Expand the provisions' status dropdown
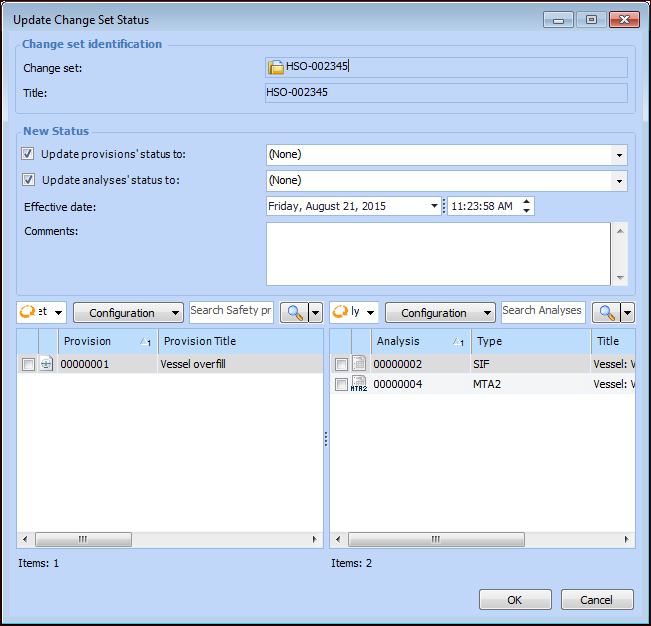This screenshot has width=651, height=626. (x=619, y=155)
